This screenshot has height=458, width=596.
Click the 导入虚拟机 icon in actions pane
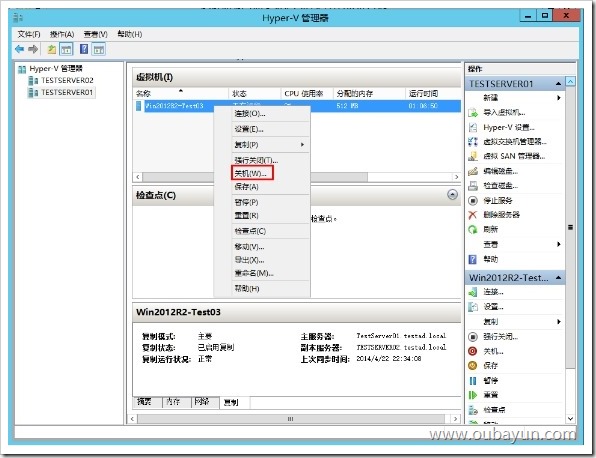[473, 113]
